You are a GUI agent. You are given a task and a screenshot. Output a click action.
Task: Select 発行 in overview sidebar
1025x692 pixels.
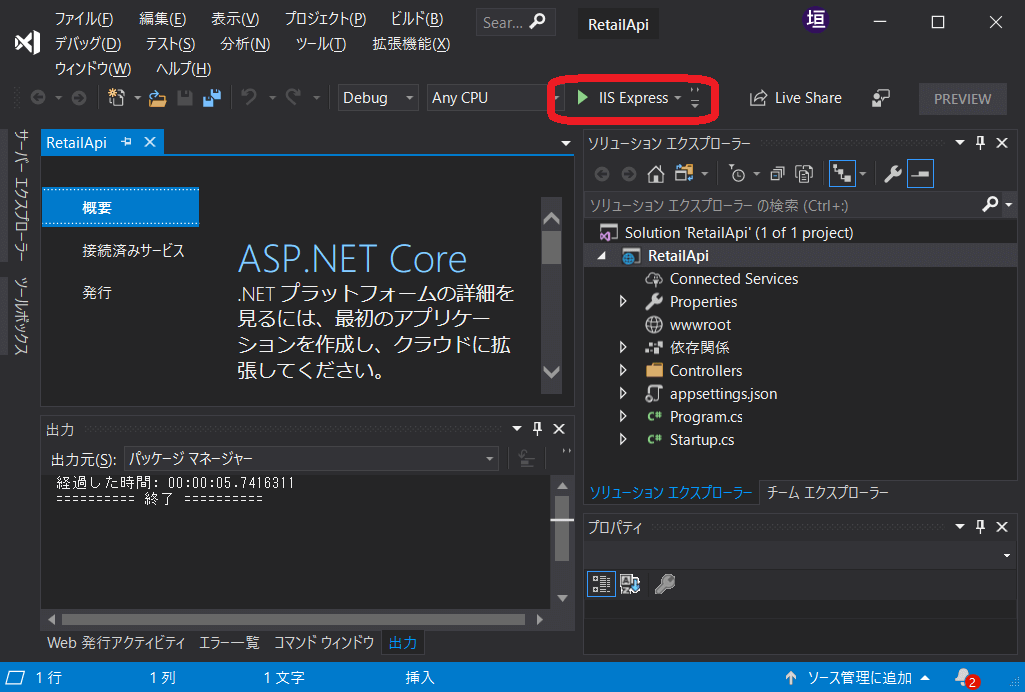pyautogui.click(x=97, y=293)
